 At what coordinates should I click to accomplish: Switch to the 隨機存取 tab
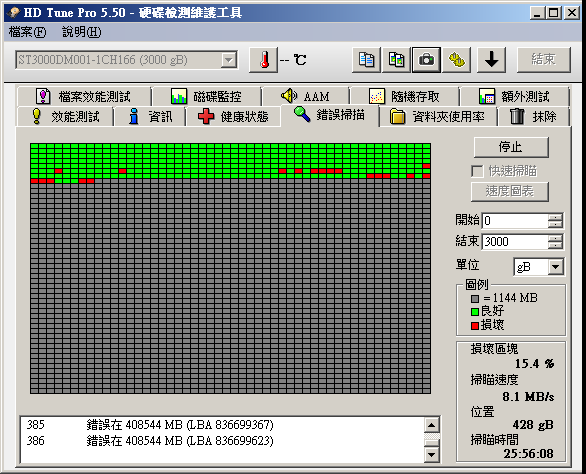click(x=404, y=96)
